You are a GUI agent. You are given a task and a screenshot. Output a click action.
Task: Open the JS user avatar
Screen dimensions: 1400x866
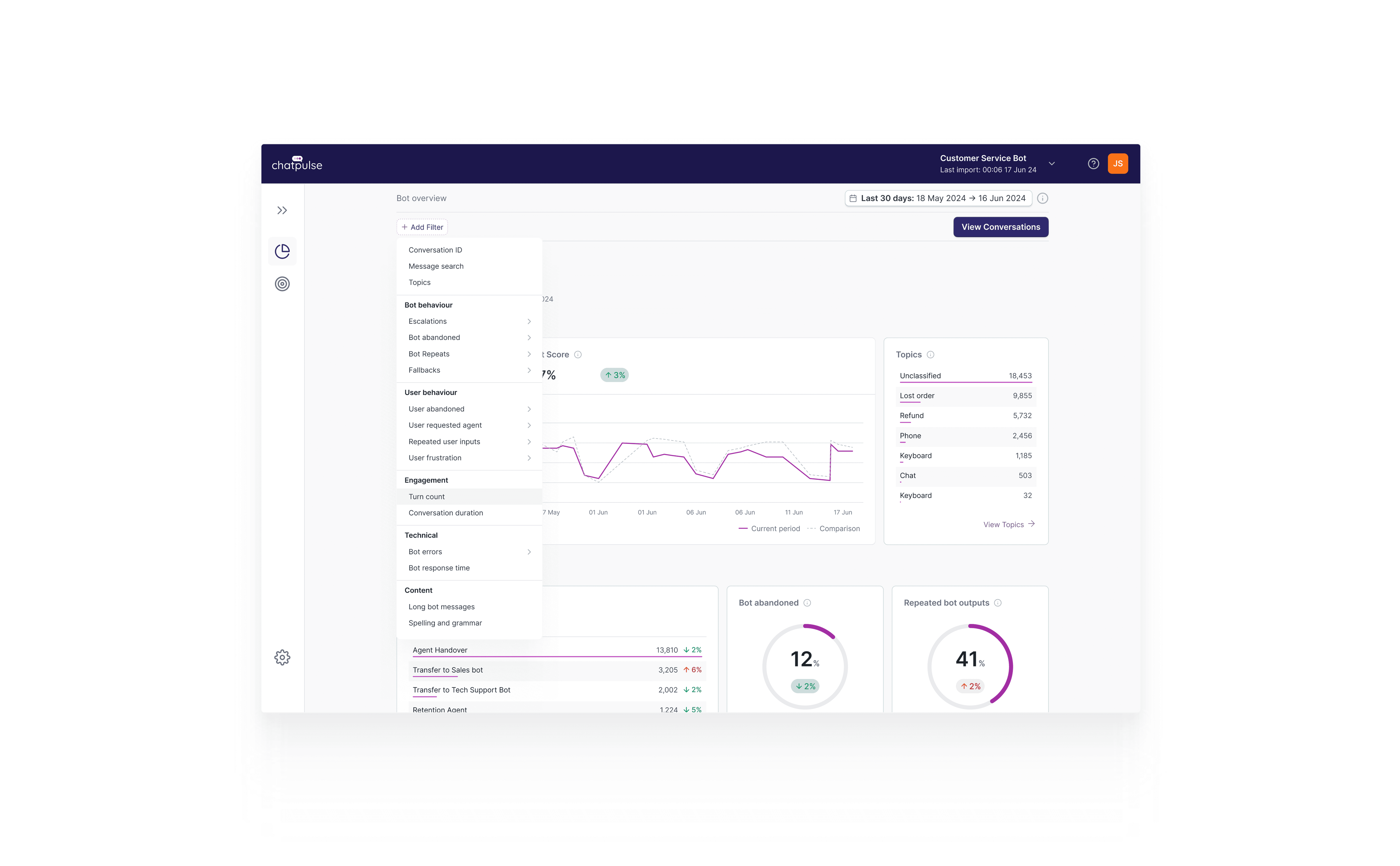tap(1118, 164)
